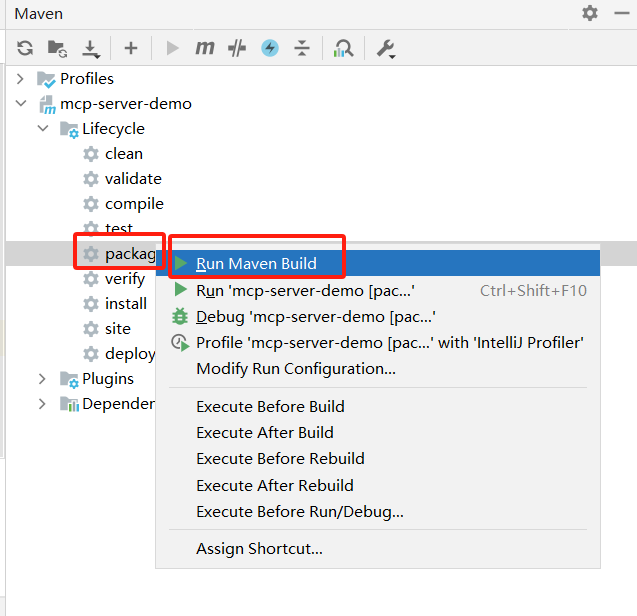Click the validate goal gear icon
This screenshot has width=637, height=616.
[91, 179]
